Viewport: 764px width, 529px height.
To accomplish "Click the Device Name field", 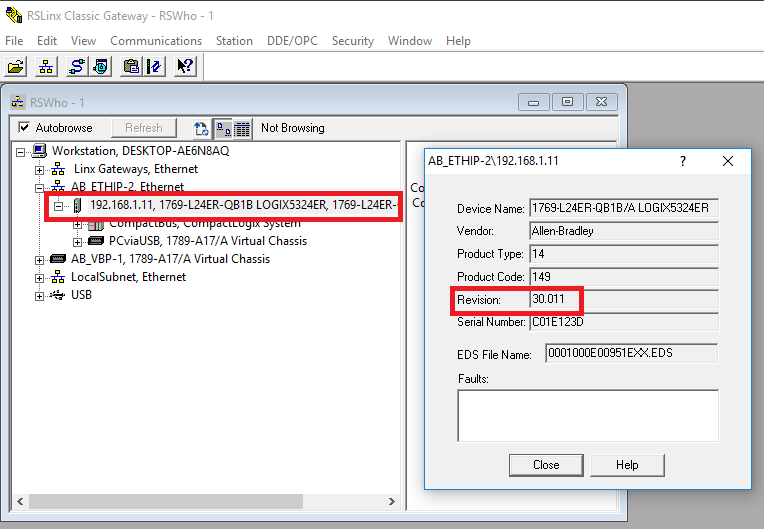I will click(624, 208).
